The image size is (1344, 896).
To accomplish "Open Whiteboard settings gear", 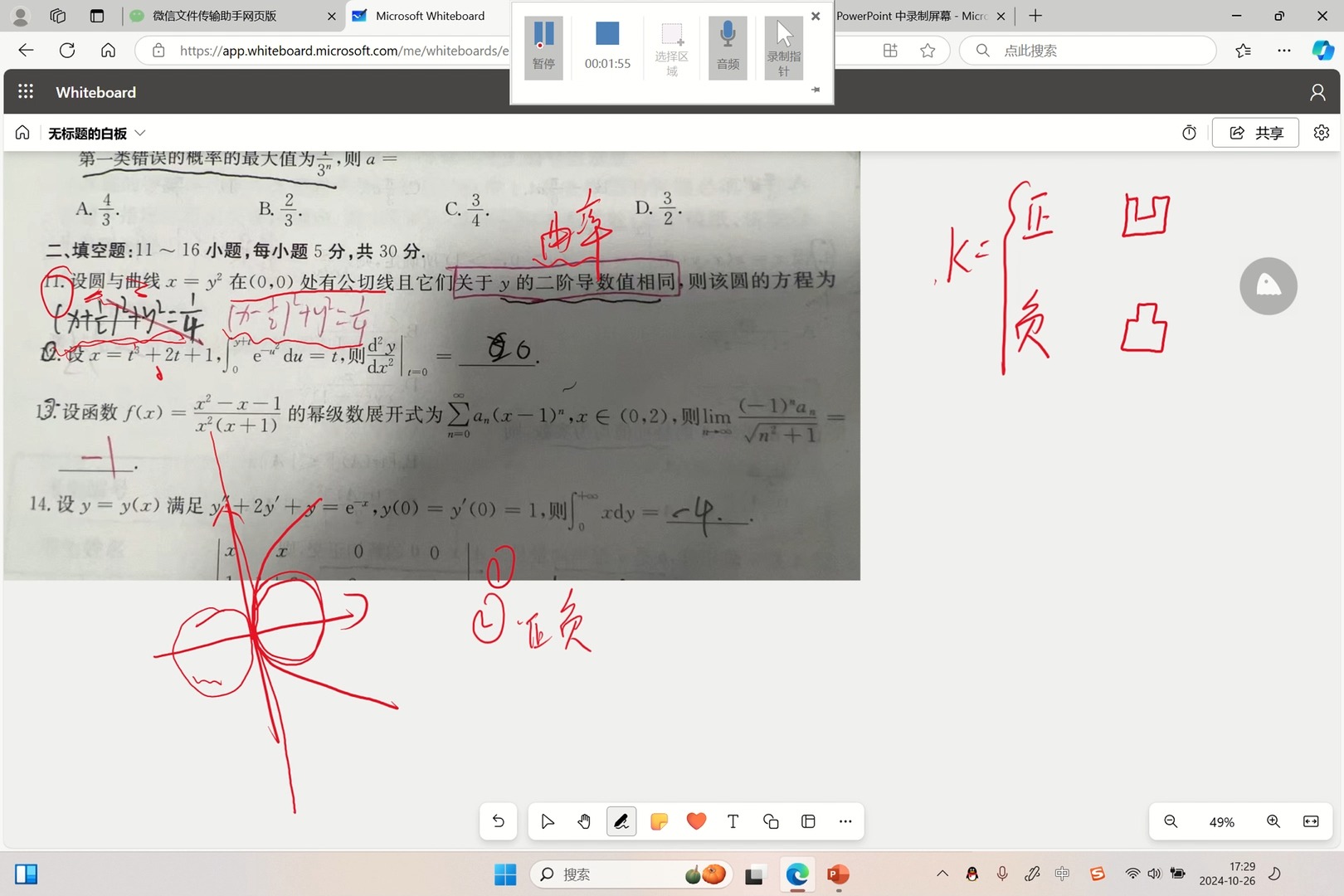I will 1322,133.
